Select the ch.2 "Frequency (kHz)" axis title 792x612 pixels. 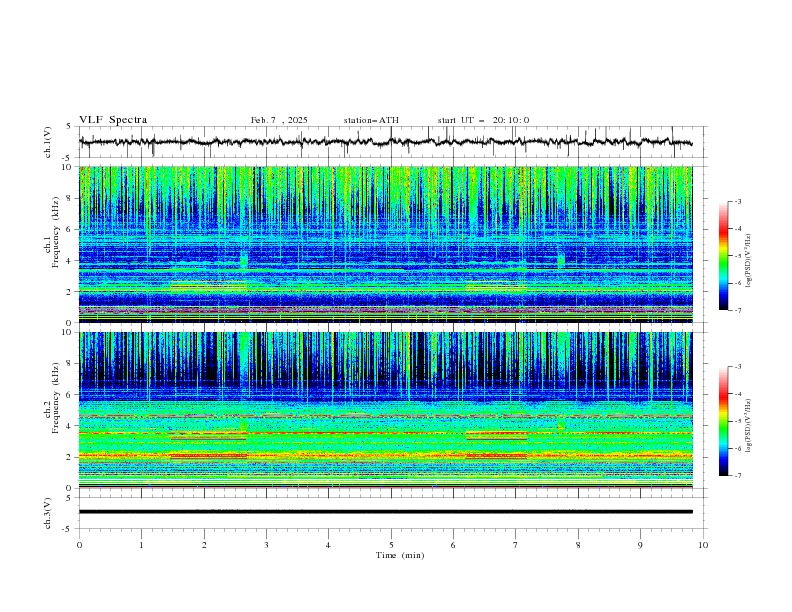[55, 398]
